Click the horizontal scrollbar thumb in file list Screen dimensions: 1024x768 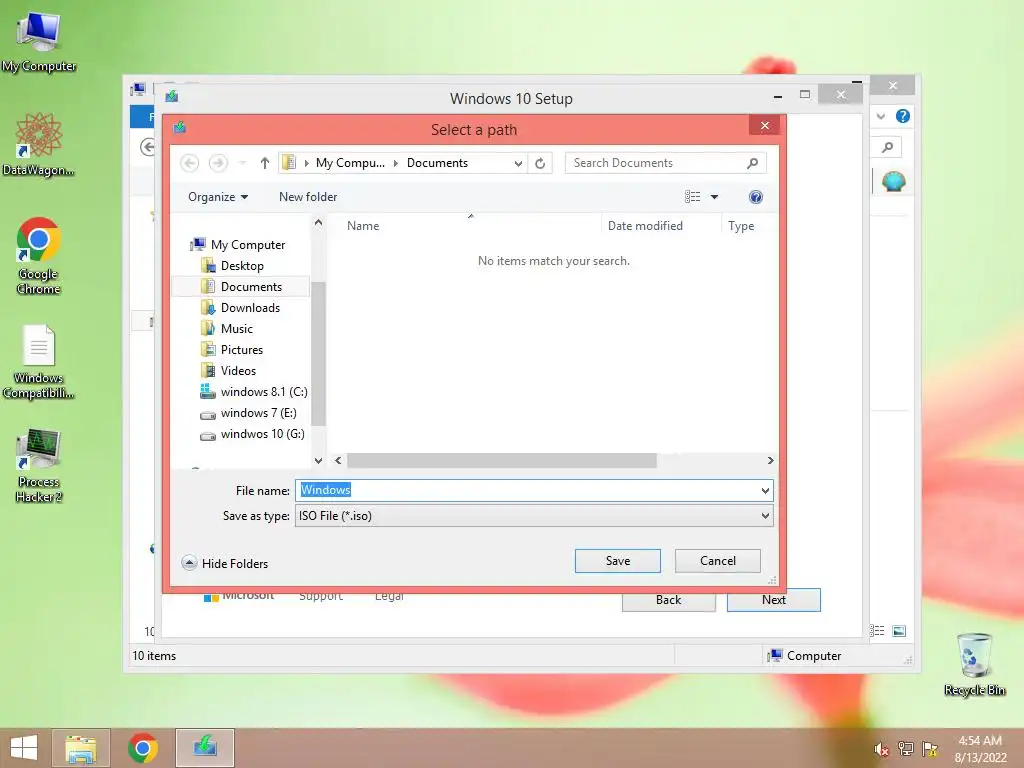(502, 460)
